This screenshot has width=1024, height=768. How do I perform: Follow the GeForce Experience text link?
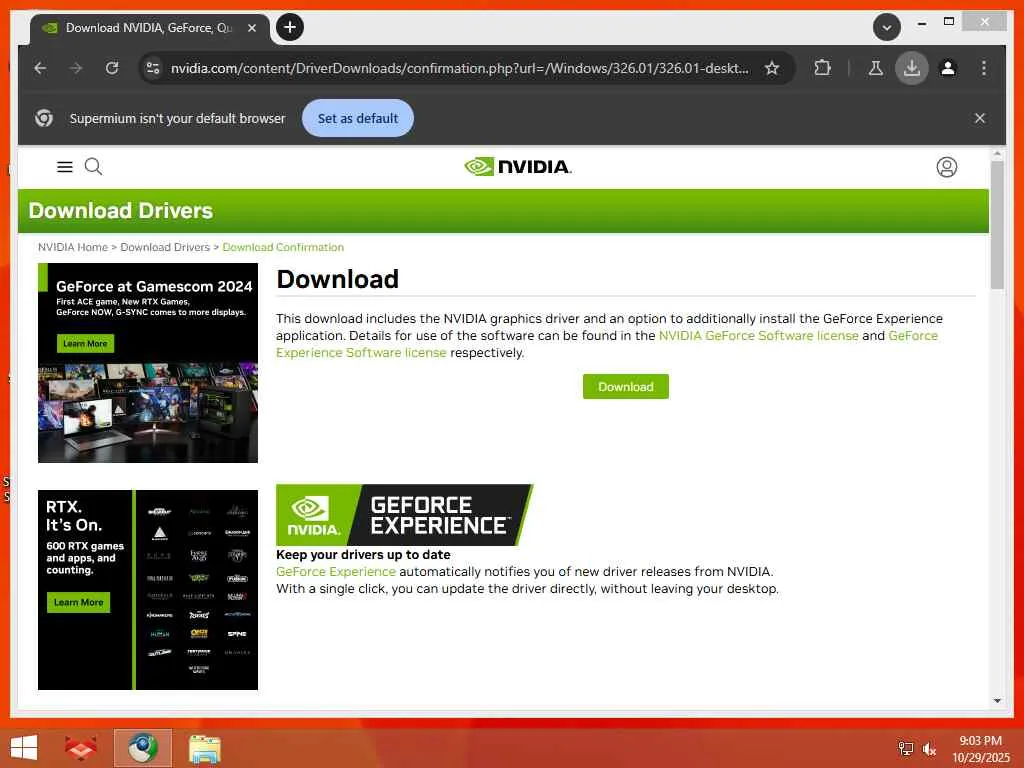click(x=336, y=571)
